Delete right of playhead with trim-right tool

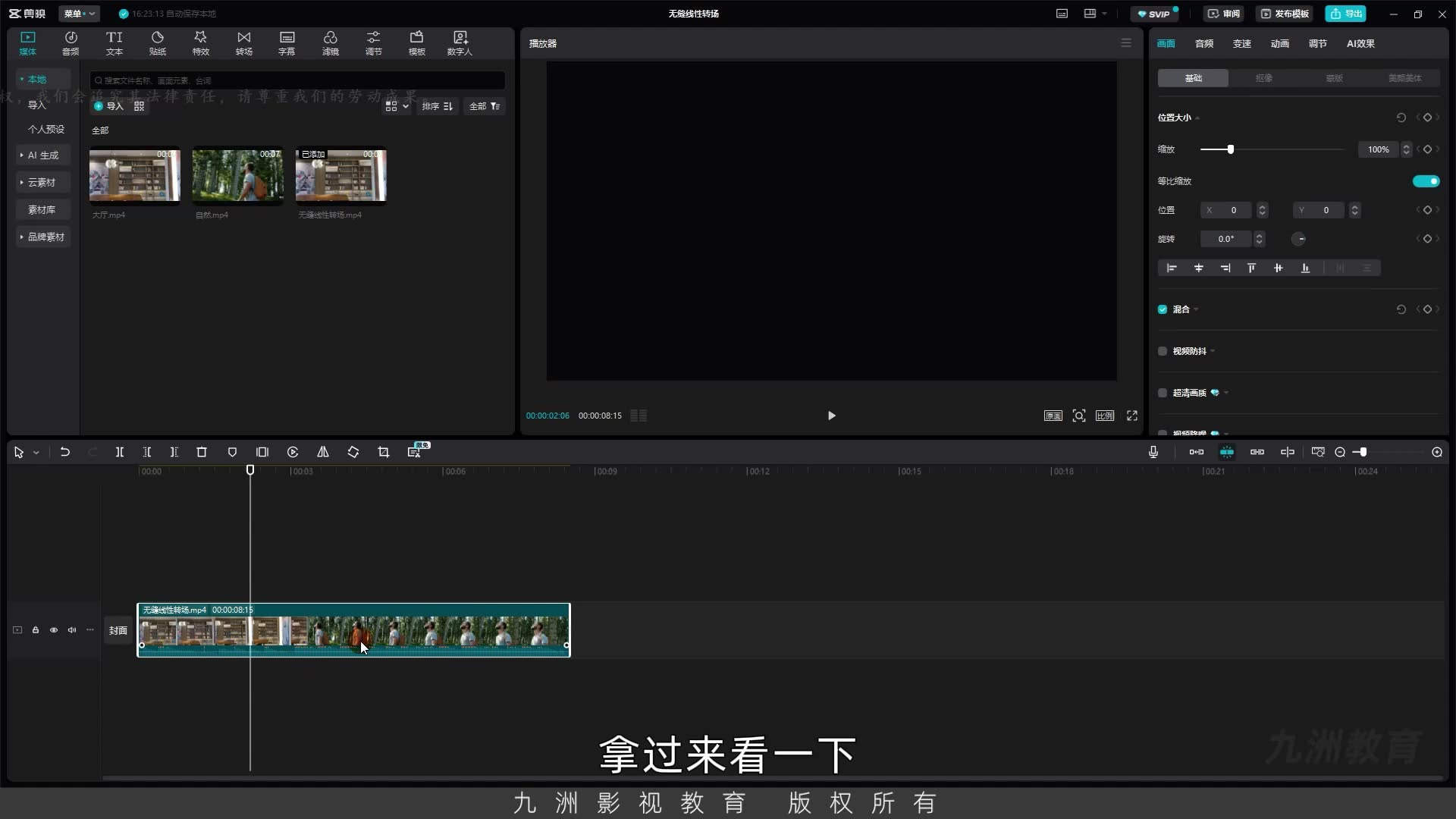pos(174,452)
